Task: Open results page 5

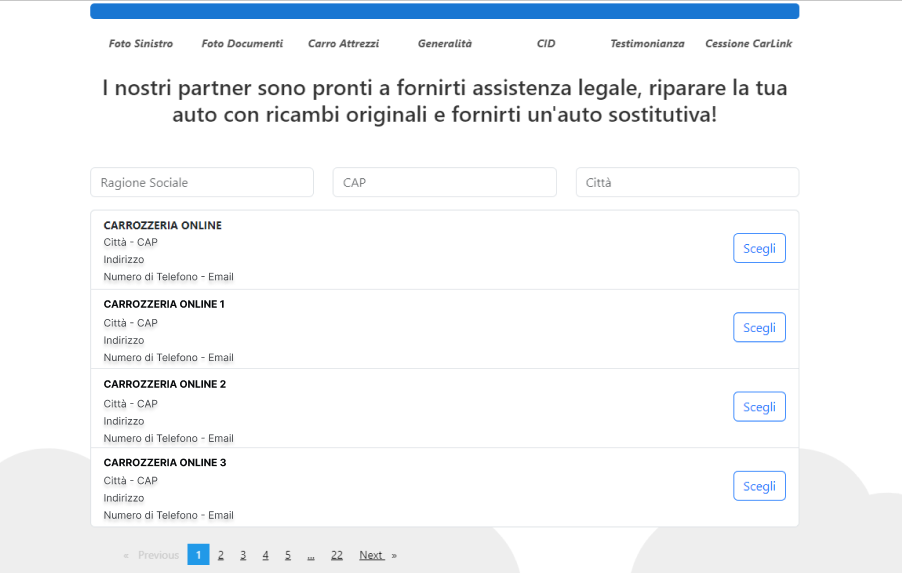Action: coord(287,555)
